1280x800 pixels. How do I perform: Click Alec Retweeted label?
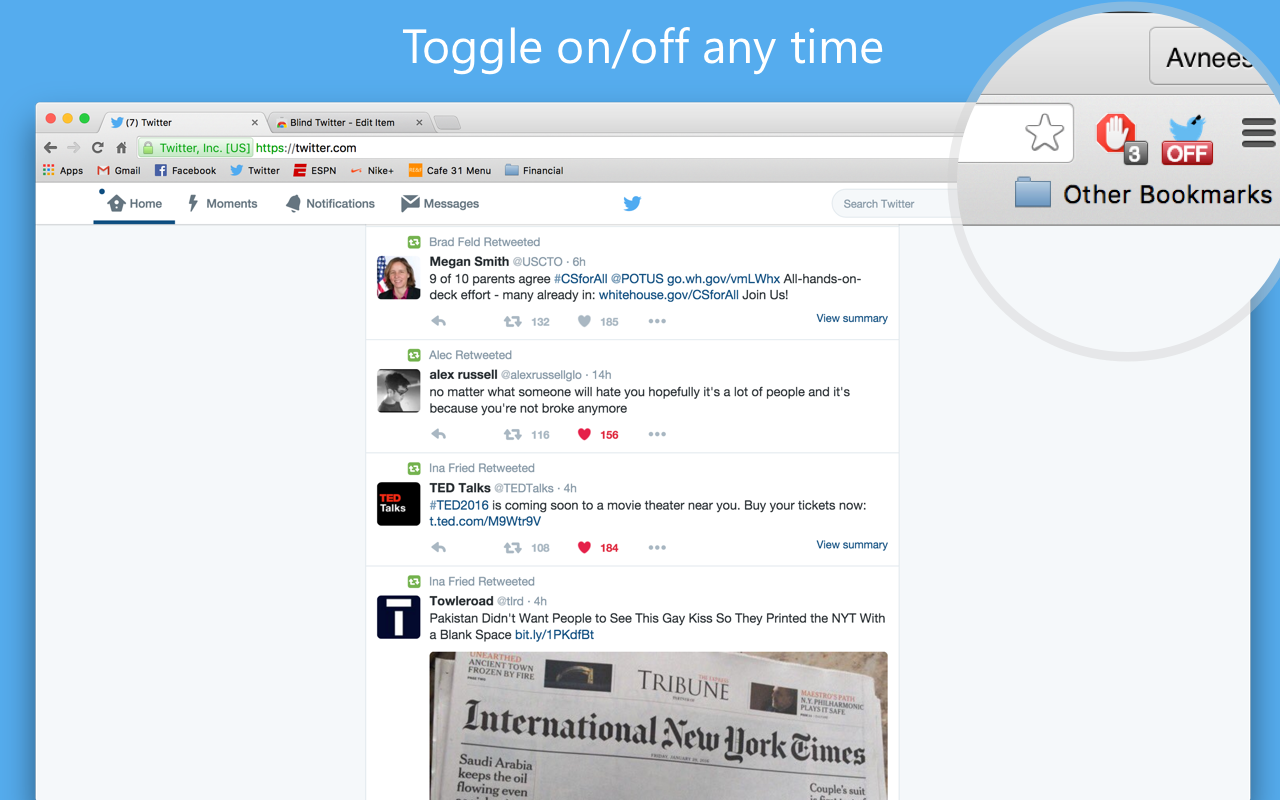click(470, 355)
